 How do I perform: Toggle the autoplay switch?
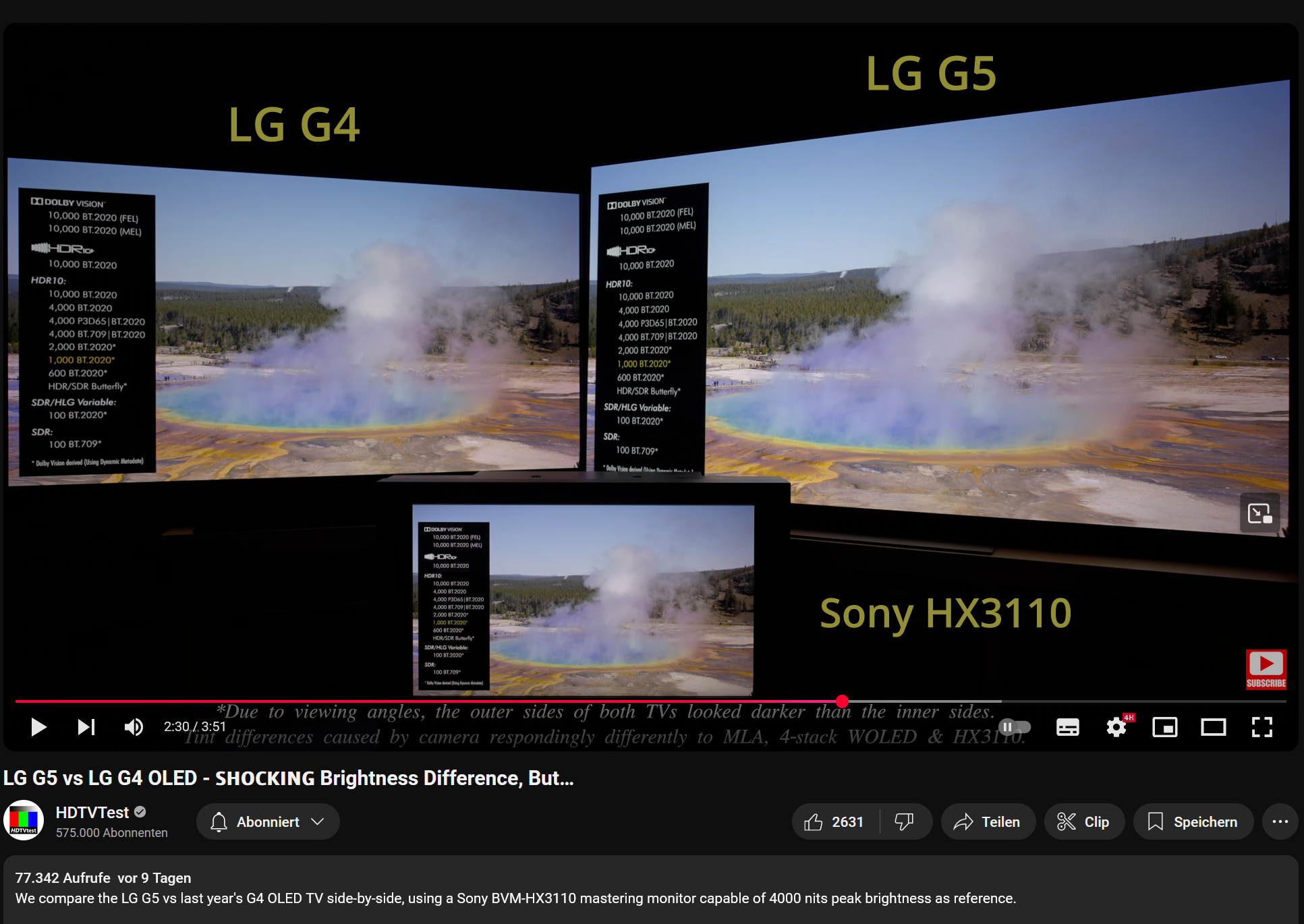click(1014, 727)
